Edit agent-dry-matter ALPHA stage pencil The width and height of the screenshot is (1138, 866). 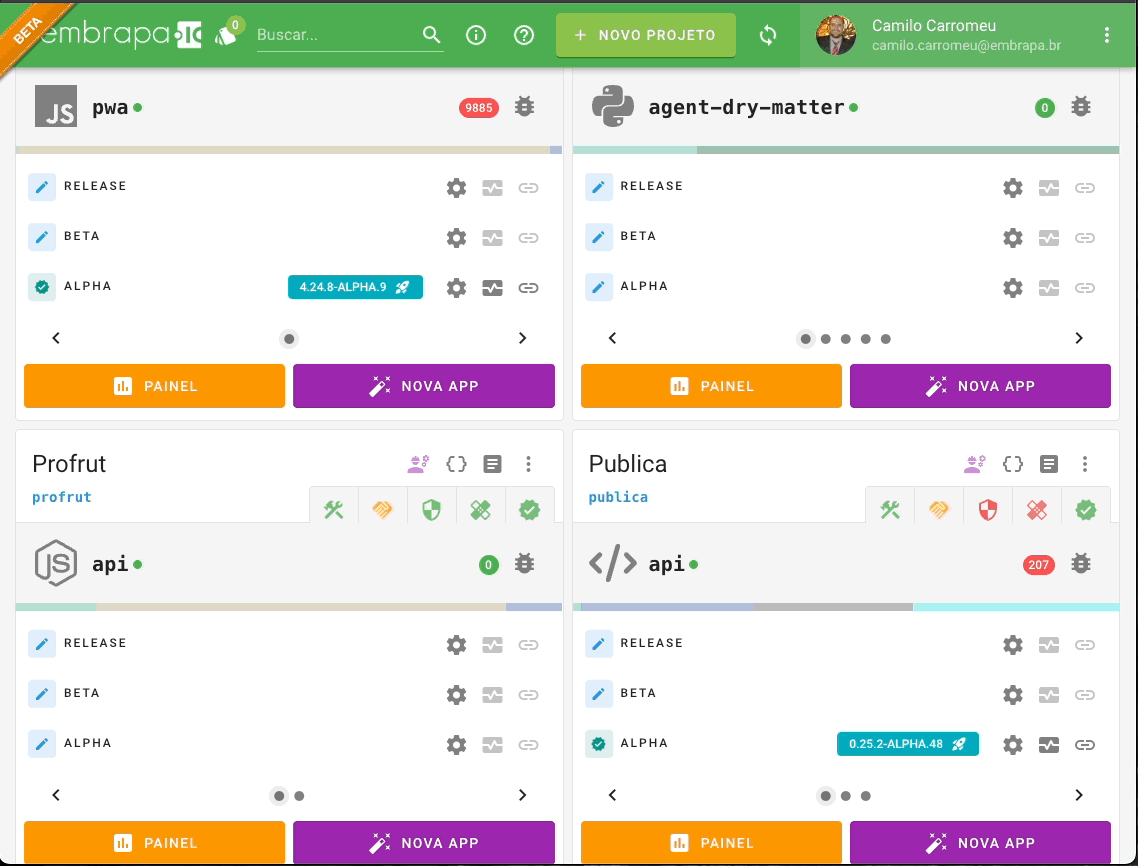tap(599, 287)
